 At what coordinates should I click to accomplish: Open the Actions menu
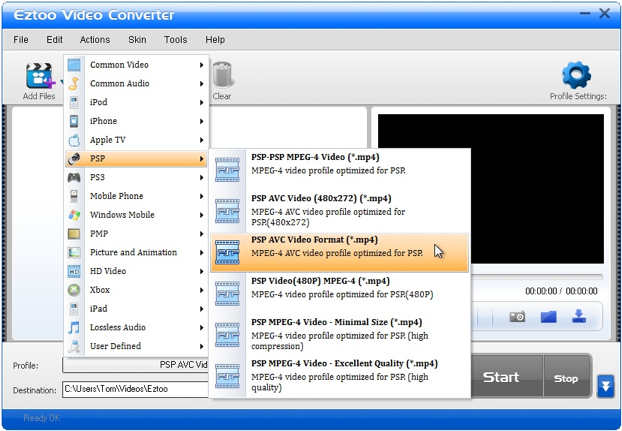pyautogui.click(x=95, y=40)
